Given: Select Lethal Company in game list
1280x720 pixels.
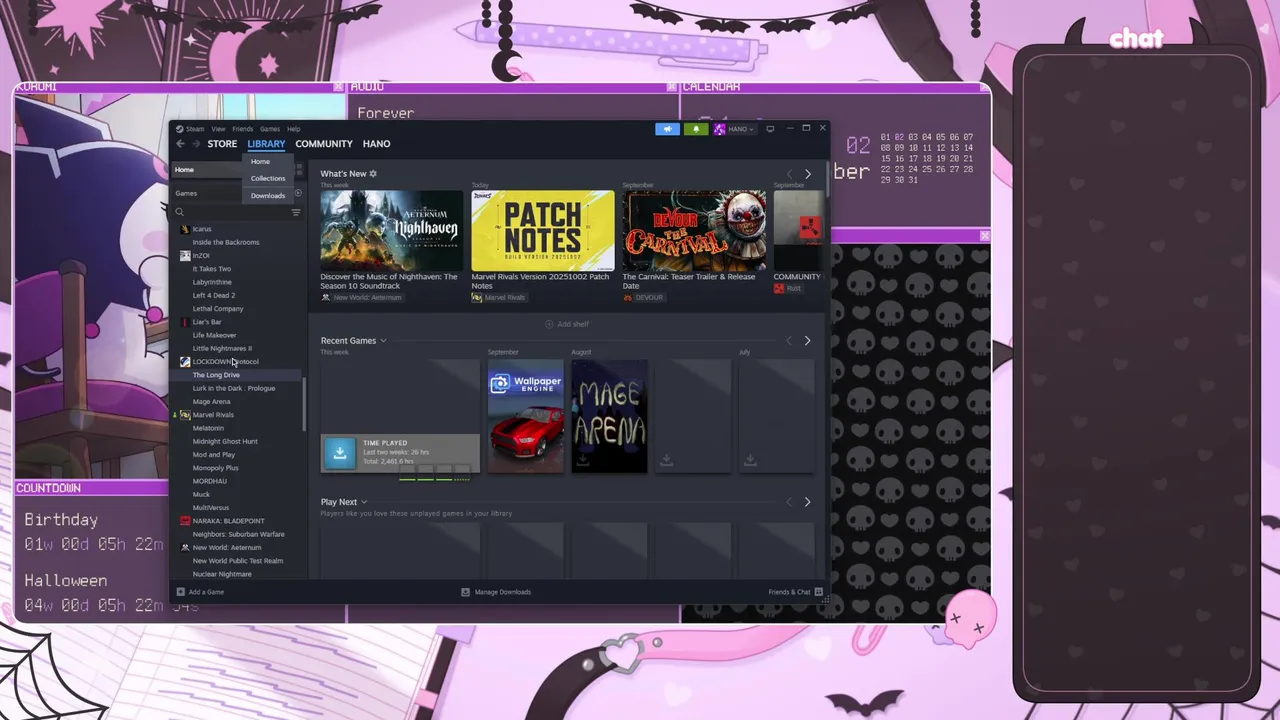Looking at the screenshot, I should click(218, 309).
